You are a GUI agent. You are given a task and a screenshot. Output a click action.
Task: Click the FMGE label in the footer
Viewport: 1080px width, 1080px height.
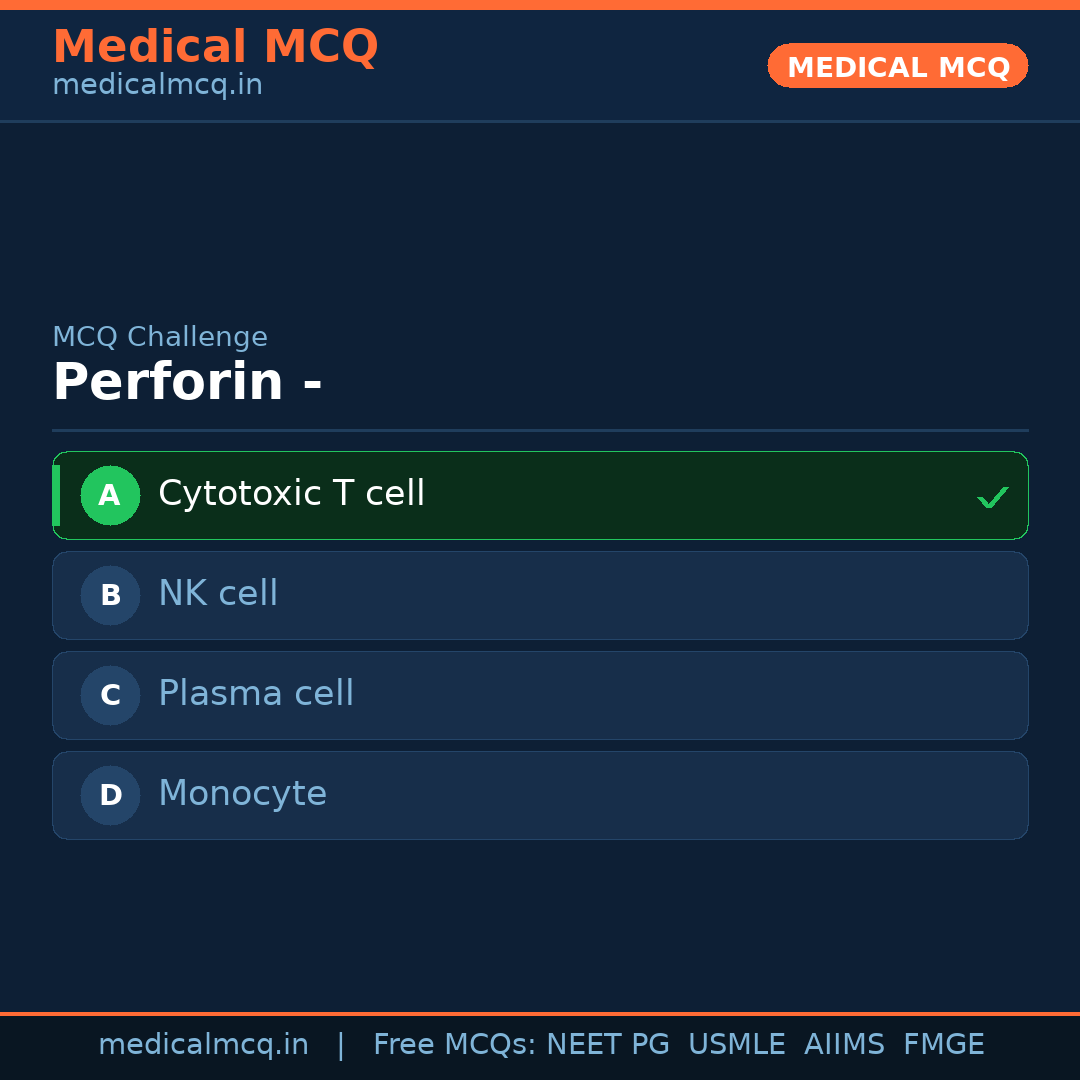pyautogui.click(x=943, y=1044)
